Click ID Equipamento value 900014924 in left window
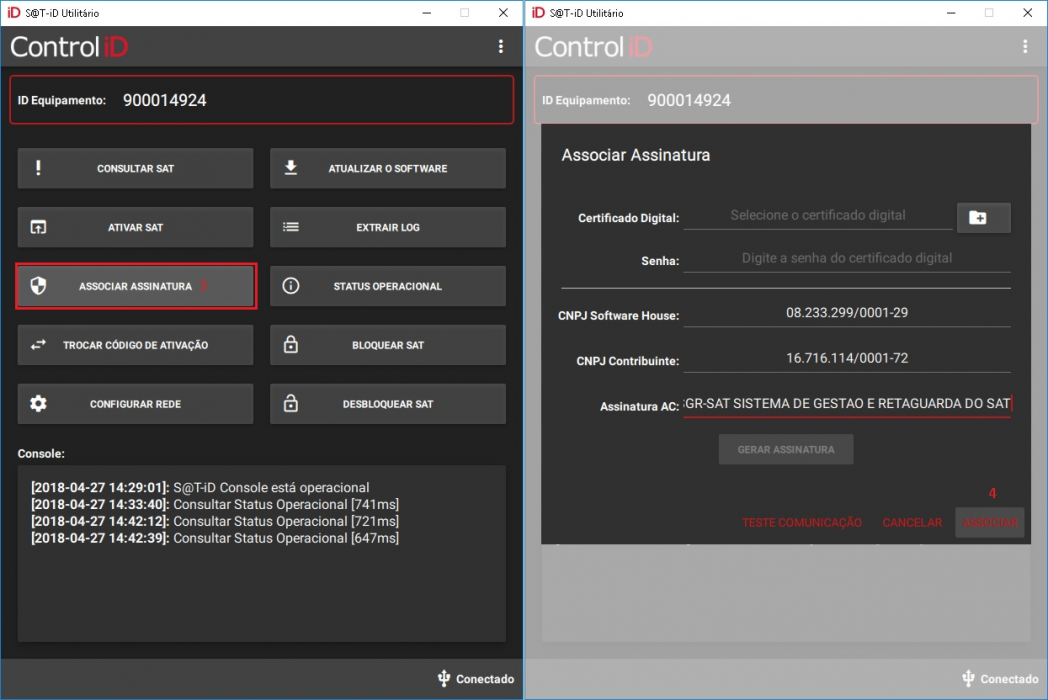The height and width of the screenshot is (700, 1048). pos(164,100)
